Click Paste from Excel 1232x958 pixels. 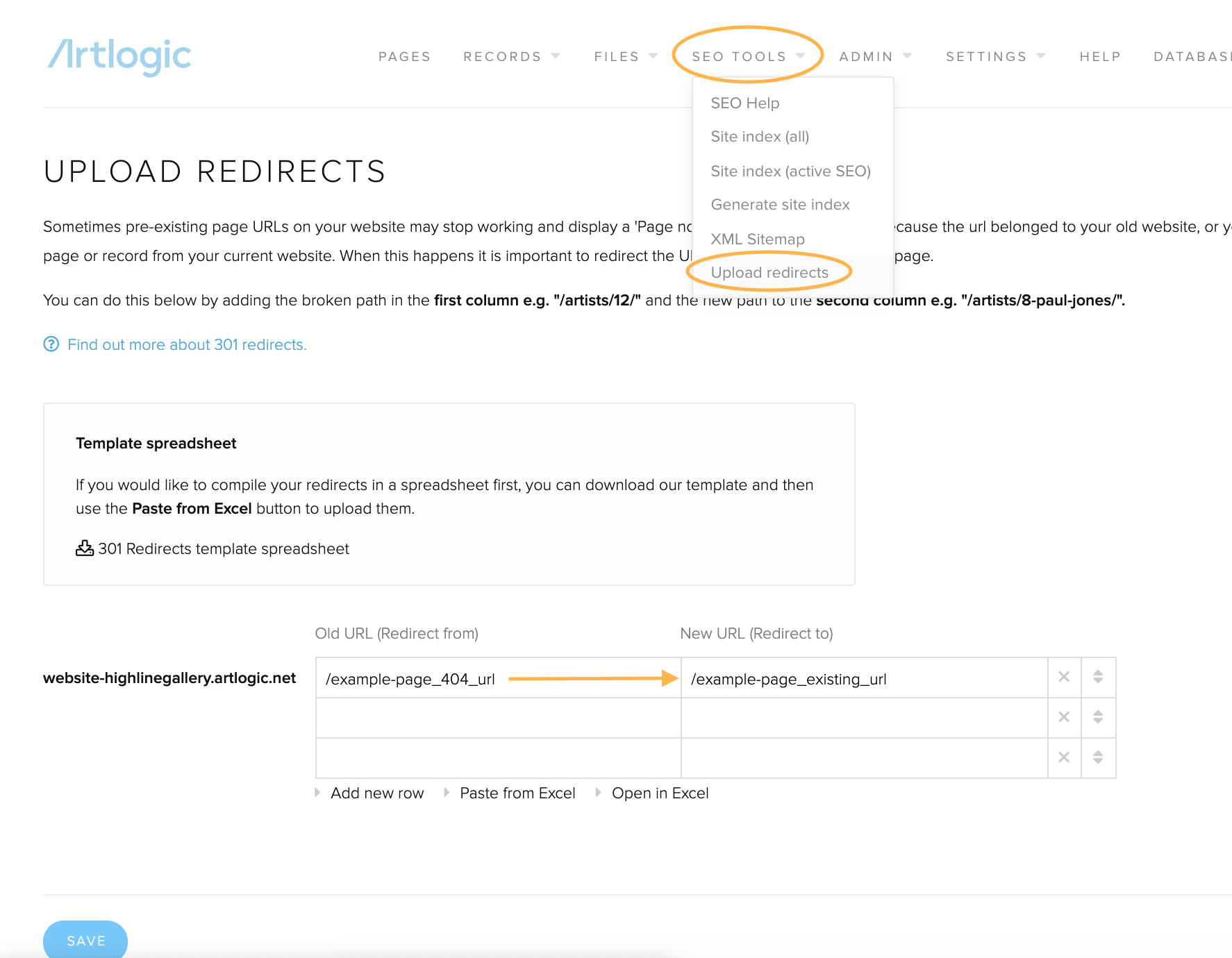[517, 793]
